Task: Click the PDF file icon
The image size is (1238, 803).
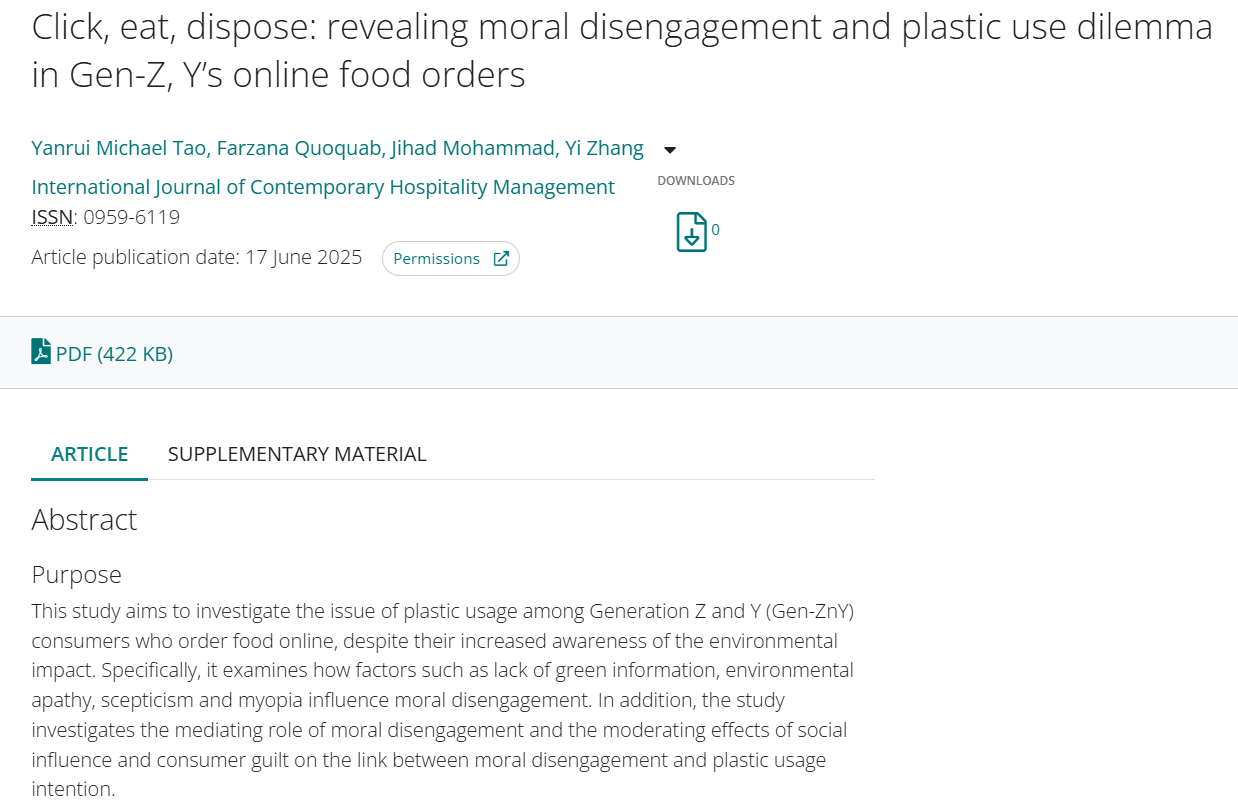Action: 41,352
